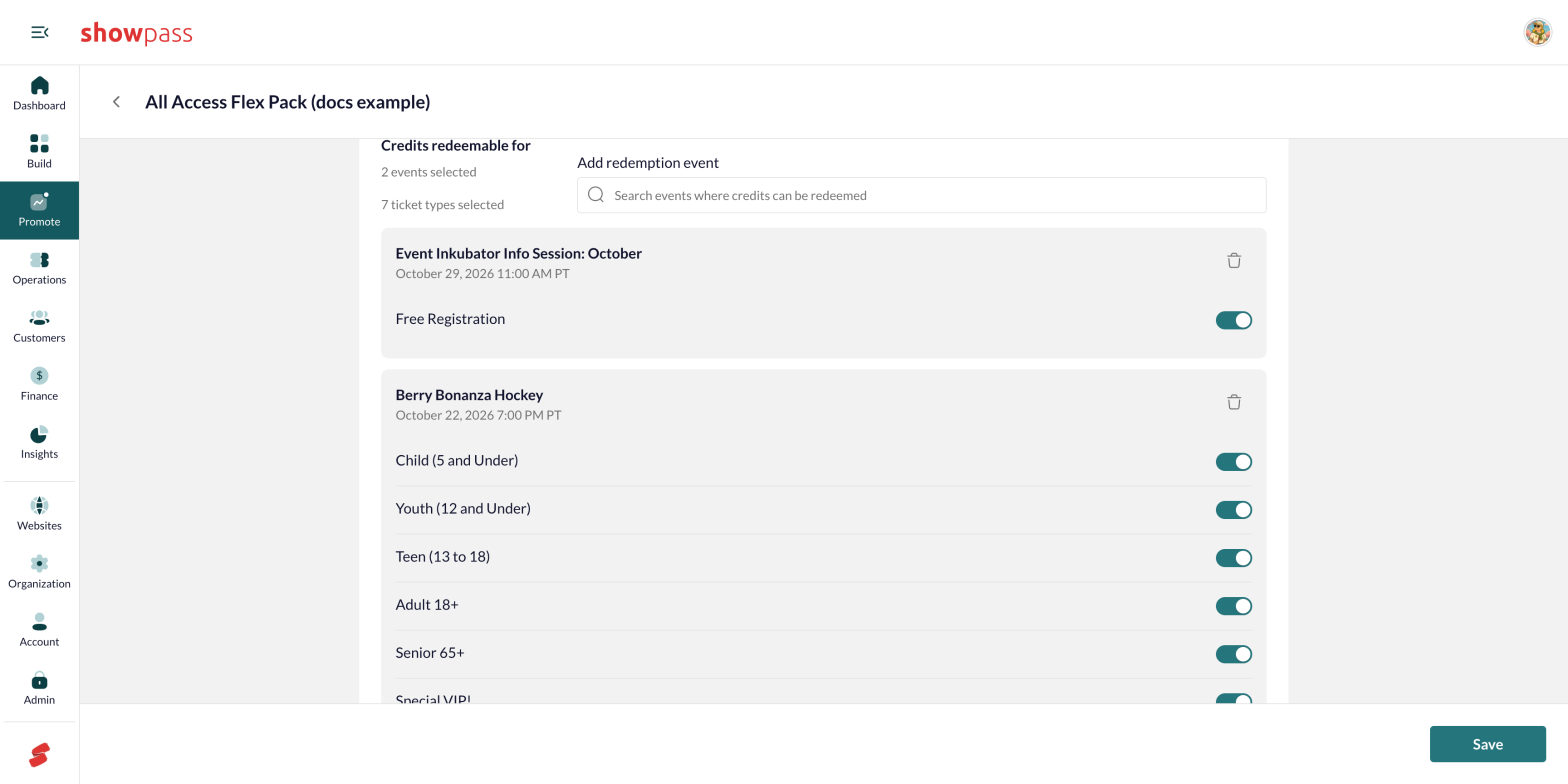Collapse the sidebar with the menu icon

(39, 32)
